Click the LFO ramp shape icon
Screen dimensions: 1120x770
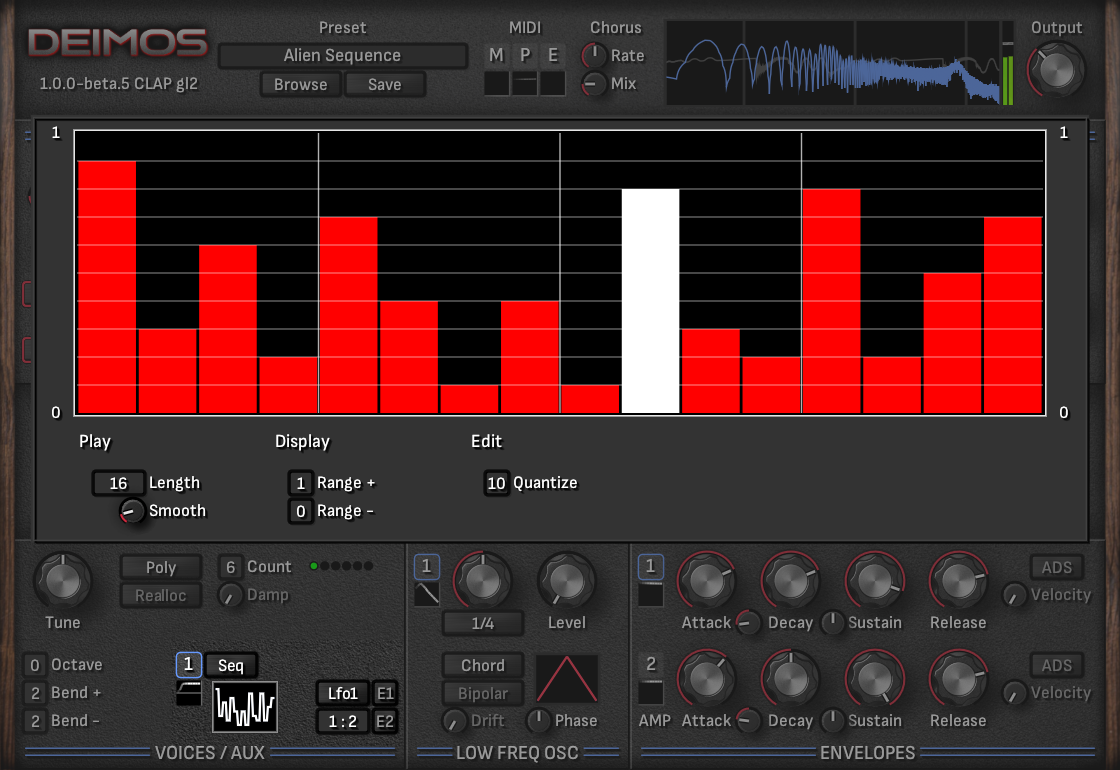pyautogui.click(x=426, y=594)
